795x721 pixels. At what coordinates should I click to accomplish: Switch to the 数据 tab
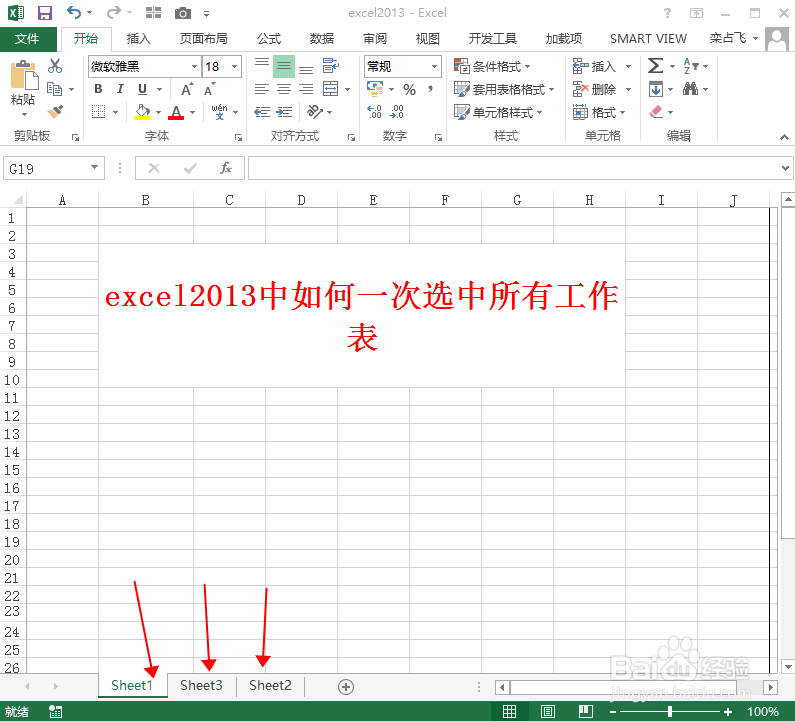coord(322,39)
